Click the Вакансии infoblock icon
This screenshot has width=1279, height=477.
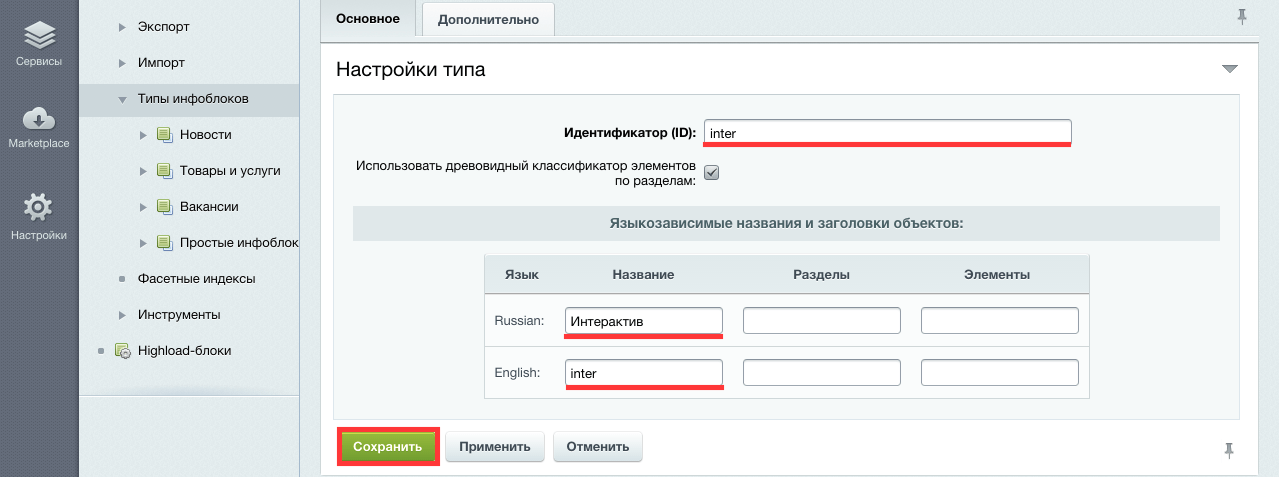(165, 207)
